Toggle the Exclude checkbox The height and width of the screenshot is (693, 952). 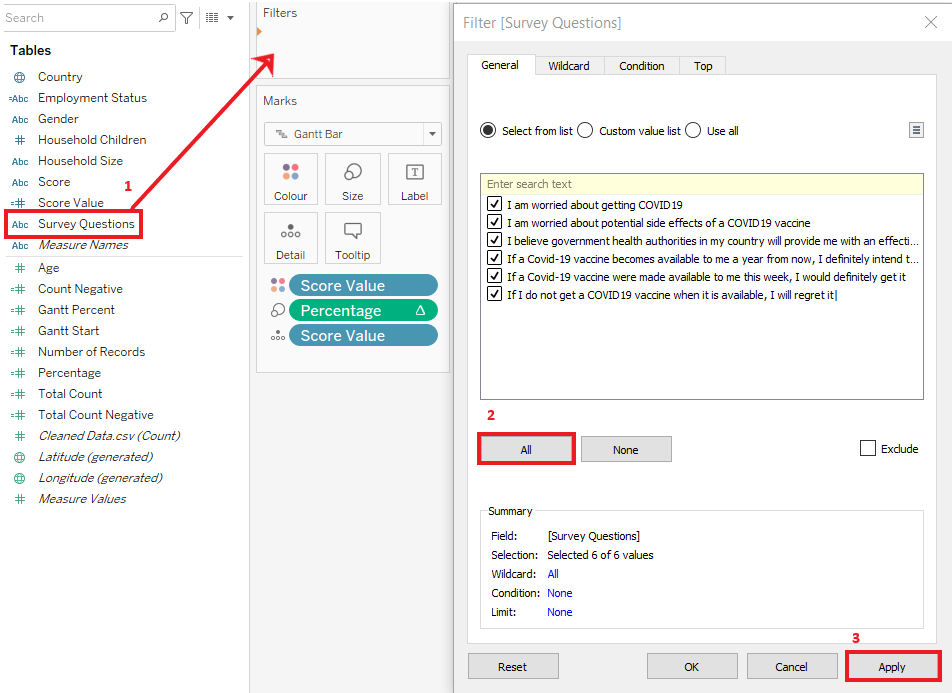(868, 449)
